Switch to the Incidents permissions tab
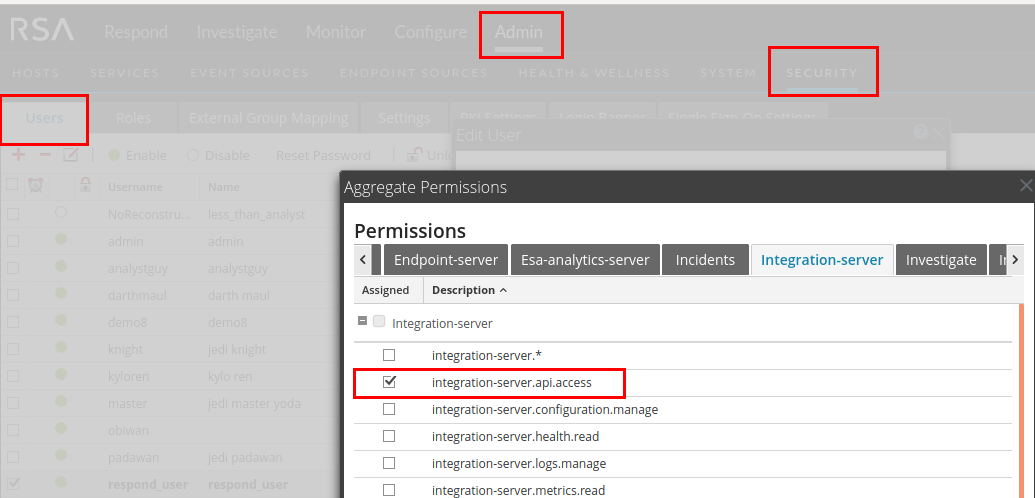This screenshot has height=498, width=1035. coord(705,259)
